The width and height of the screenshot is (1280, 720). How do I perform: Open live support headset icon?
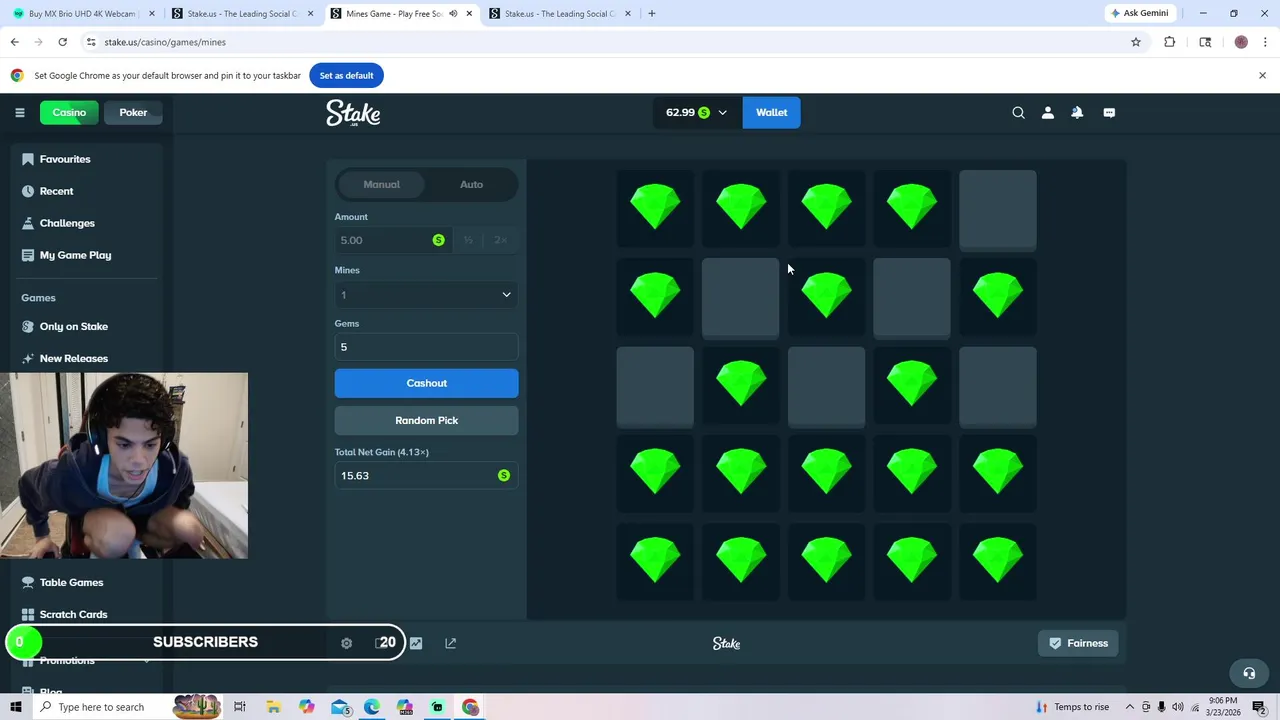pos(1248,673)
